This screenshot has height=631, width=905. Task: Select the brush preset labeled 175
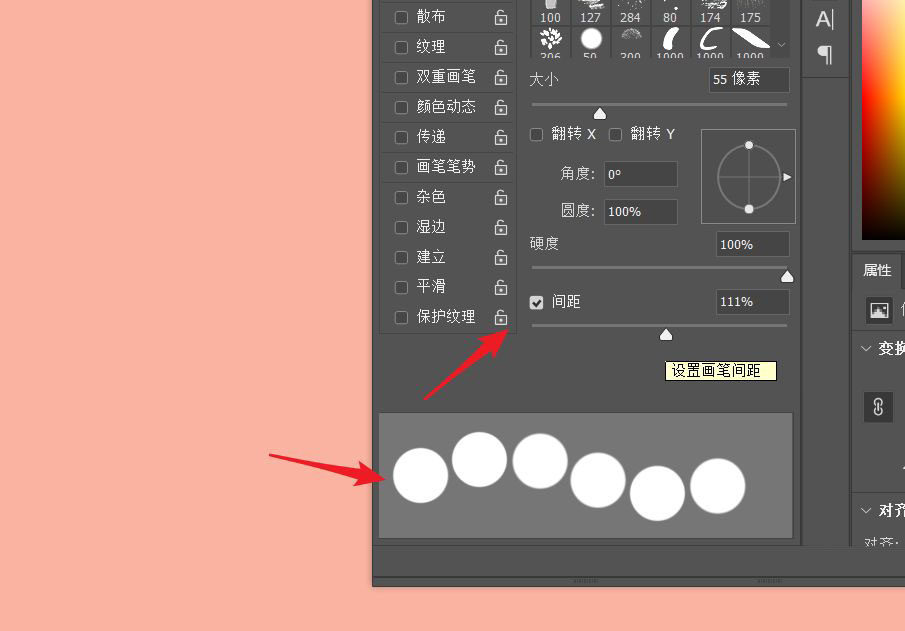click(750, 12)
